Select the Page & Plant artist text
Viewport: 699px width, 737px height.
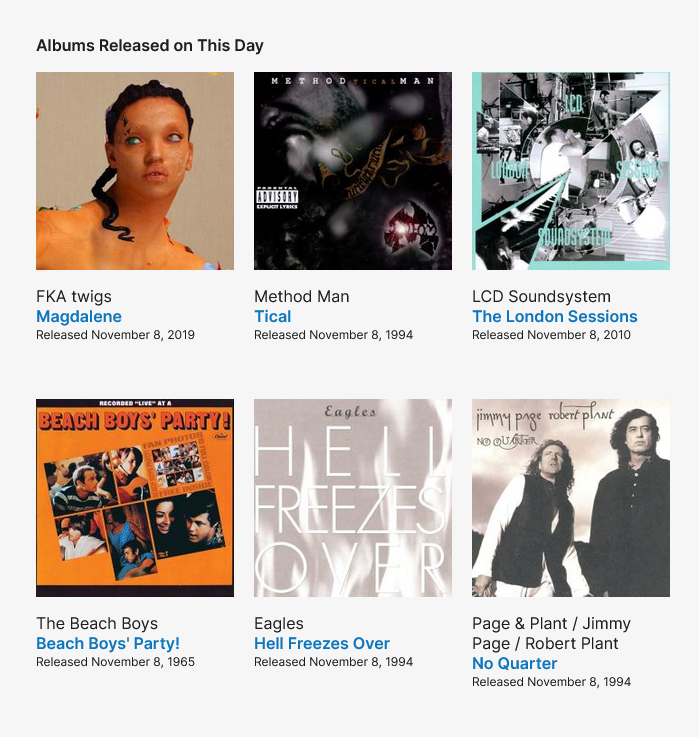point(551,633)
